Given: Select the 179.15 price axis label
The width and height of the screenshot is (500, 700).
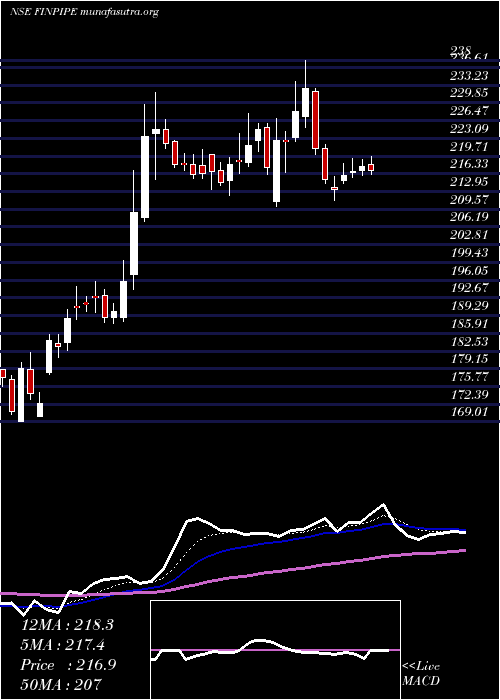Looking at the screenshot, I should [469, 359].
